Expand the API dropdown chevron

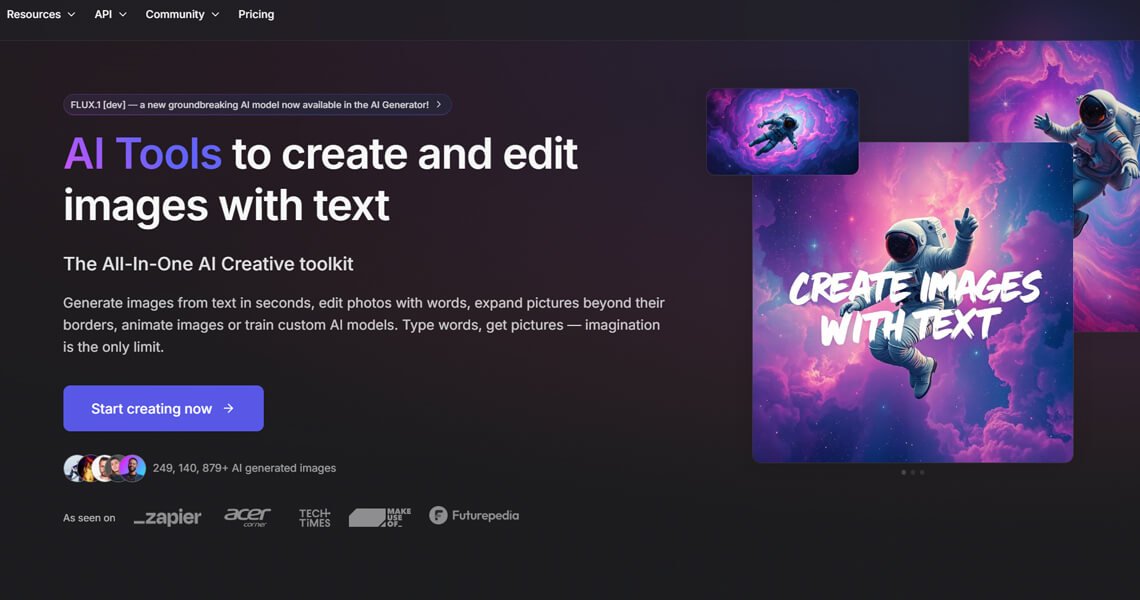(123, 15)
